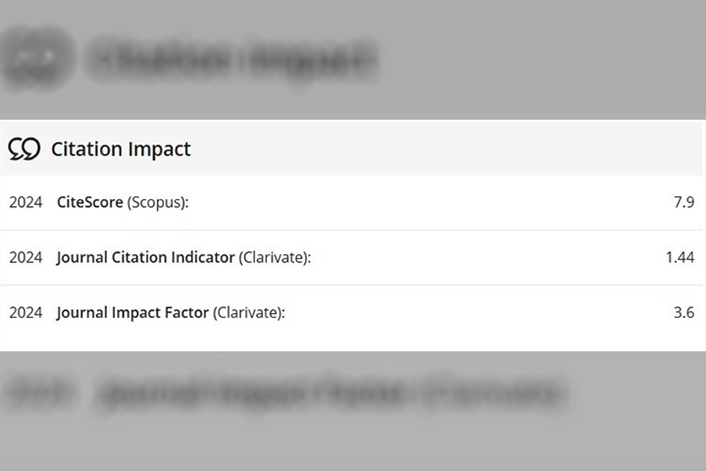This screenshot has height=471, width=706.
Task: Click the blurred heading in the top banner
Action: tap(230, 60)
